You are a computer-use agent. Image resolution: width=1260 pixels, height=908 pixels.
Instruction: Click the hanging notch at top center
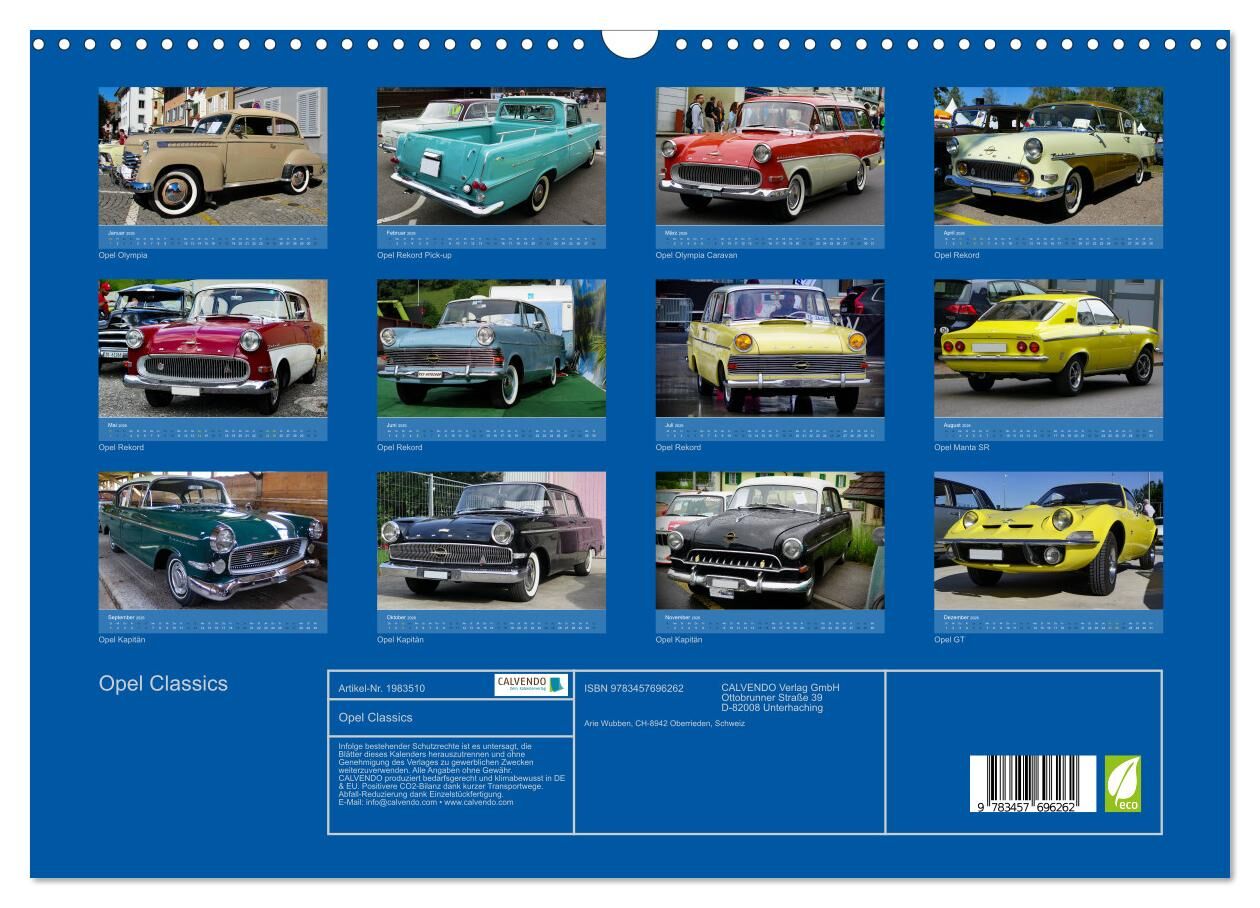[x=630, y=42]
